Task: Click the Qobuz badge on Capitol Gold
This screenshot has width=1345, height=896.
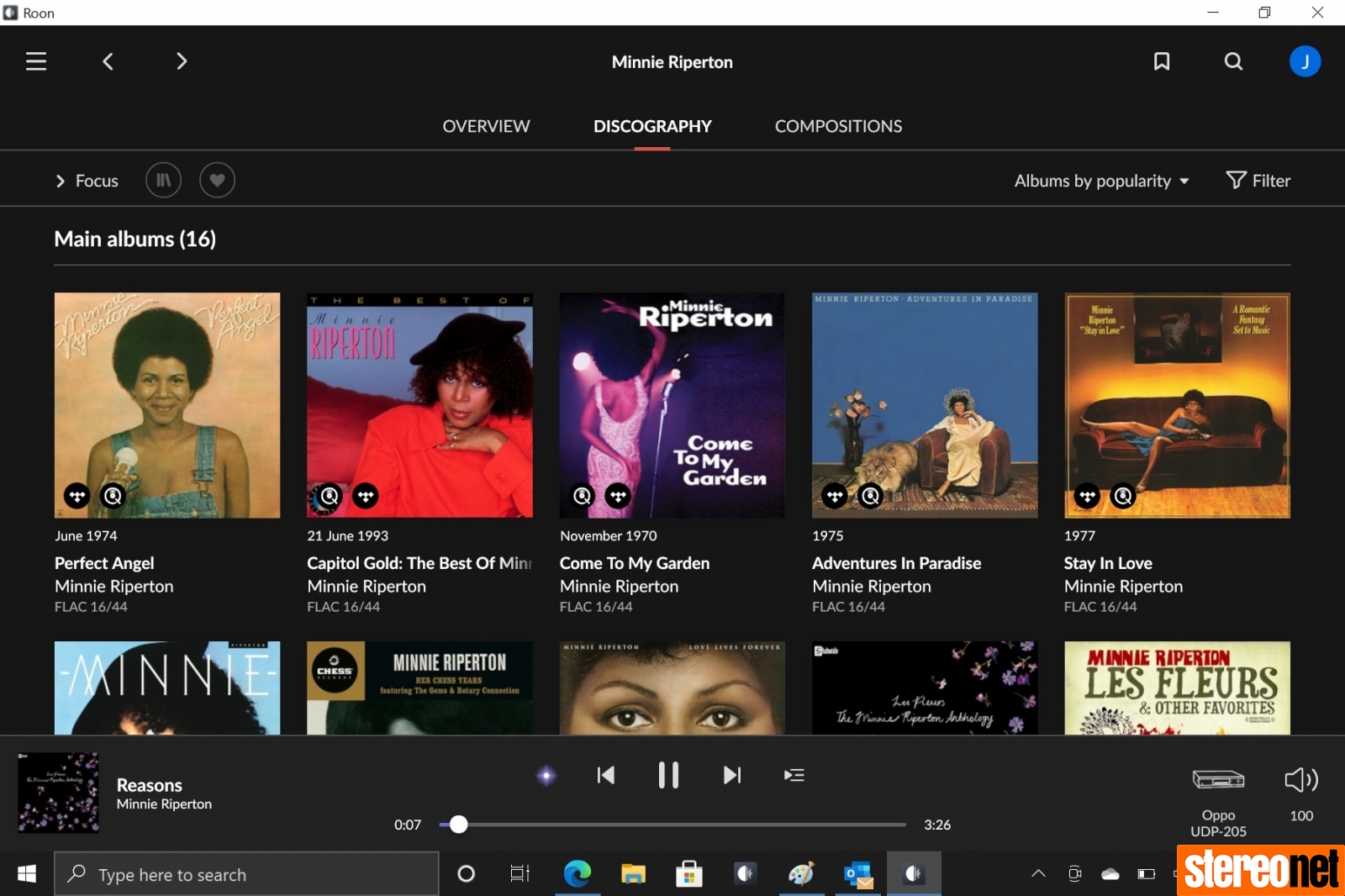Action: (x=330, y=496)
